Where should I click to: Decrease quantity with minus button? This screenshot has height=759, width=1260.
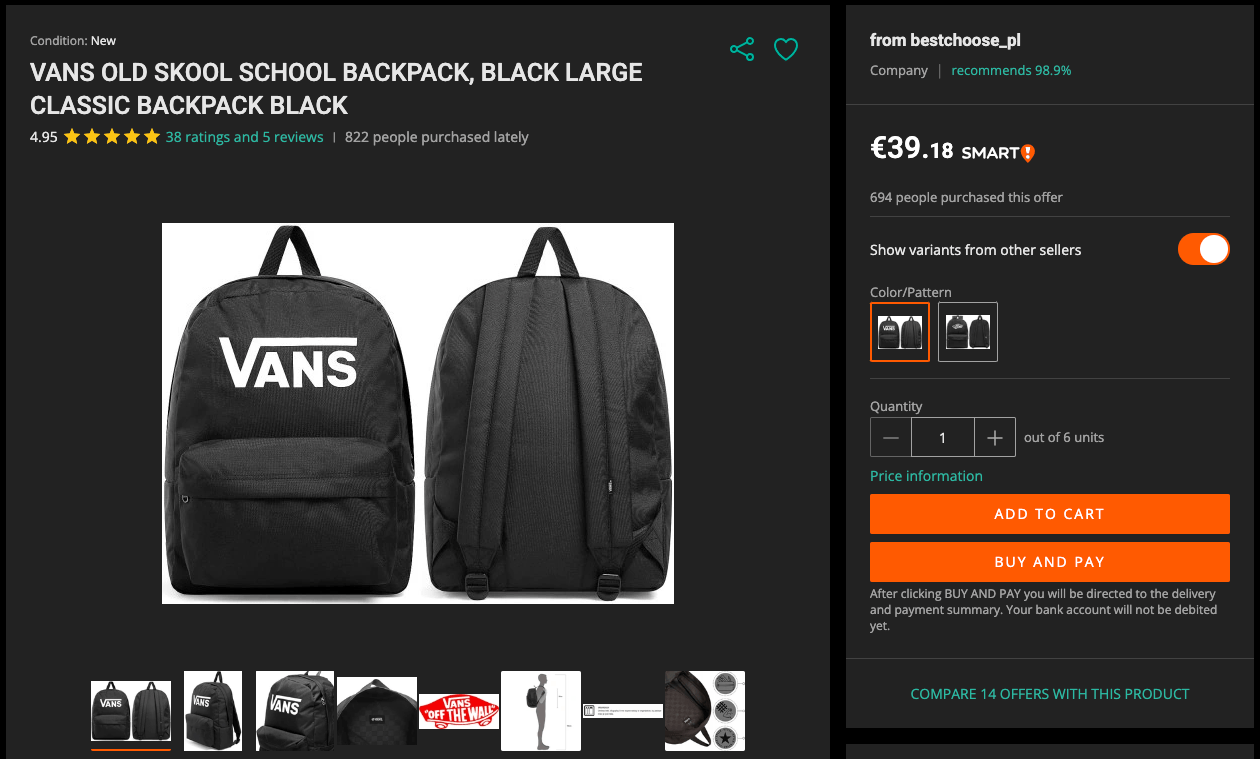click(891, 438)
